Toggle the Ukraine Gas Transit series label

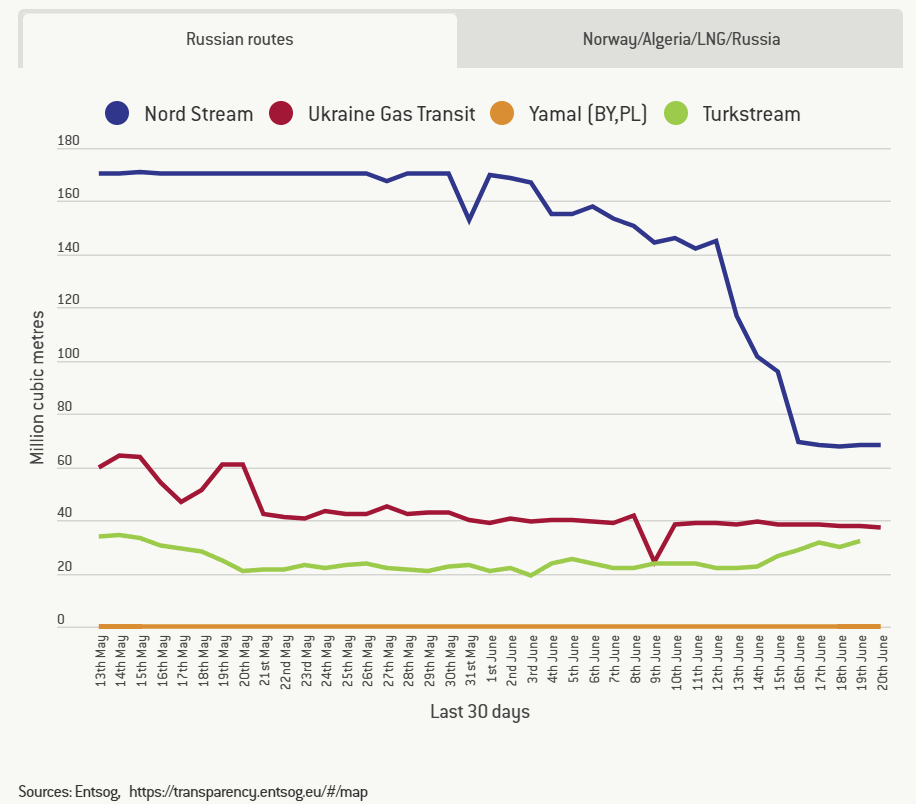pos(391,114)
